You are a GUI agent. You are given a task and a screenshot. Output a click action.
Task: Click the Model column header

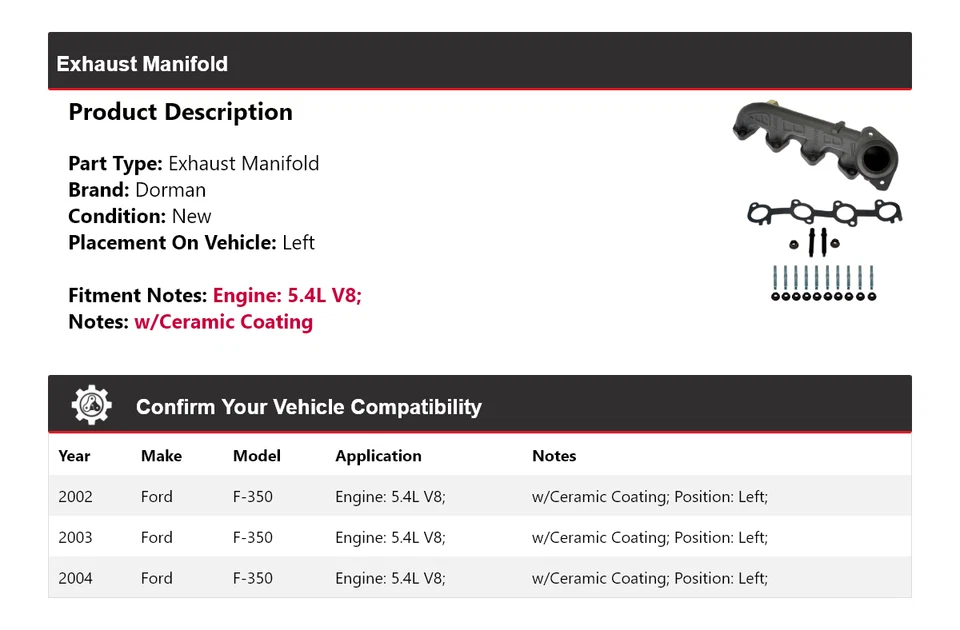256,456
